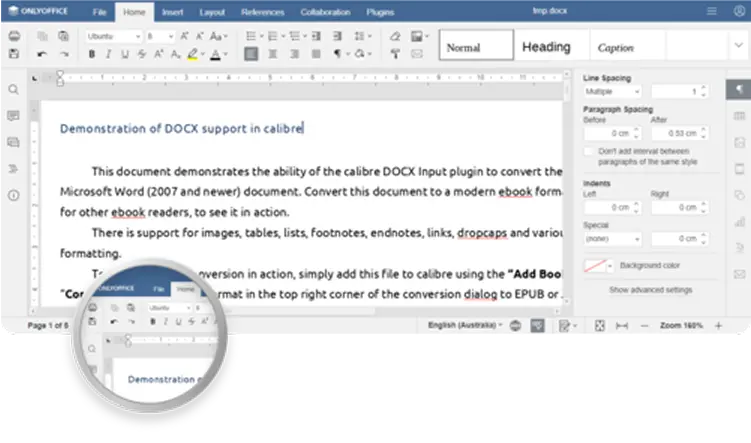Click the Clear style eraser icon
Screen dimensions: 751x443
(395, 36)
